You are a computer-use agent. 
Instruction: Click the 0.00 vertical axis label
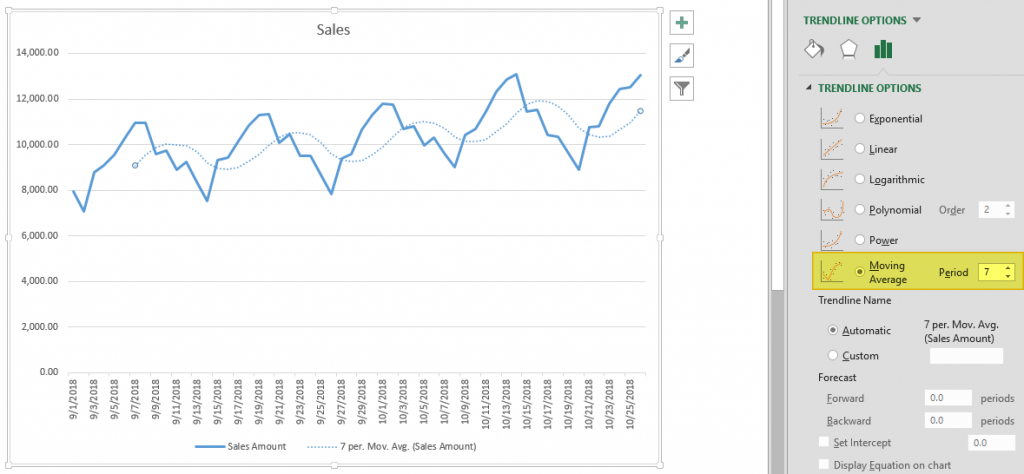(47, 372)
